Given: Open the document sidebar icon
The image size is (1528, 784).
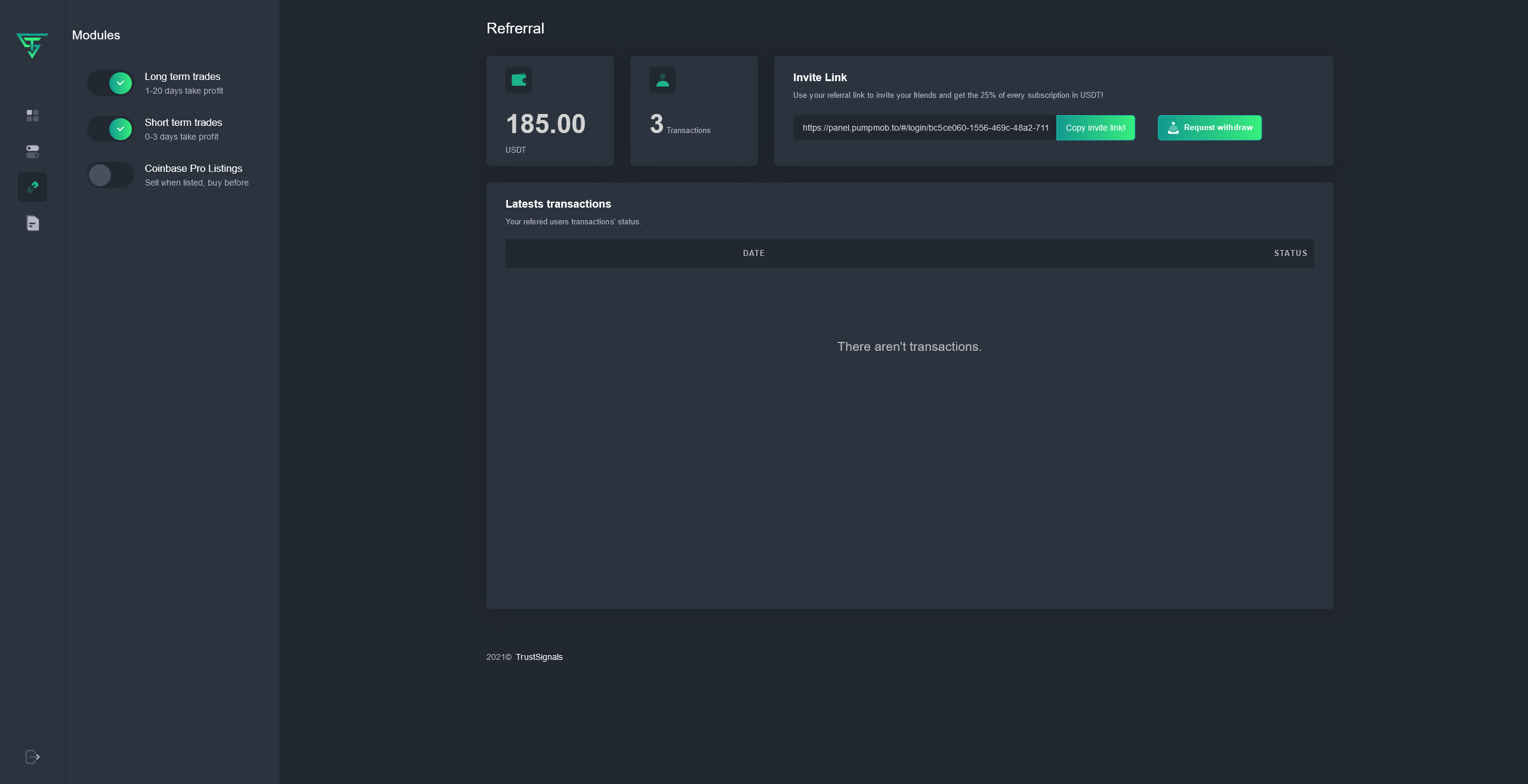Looking at the screenshot, I should click(x=33, y=223).
